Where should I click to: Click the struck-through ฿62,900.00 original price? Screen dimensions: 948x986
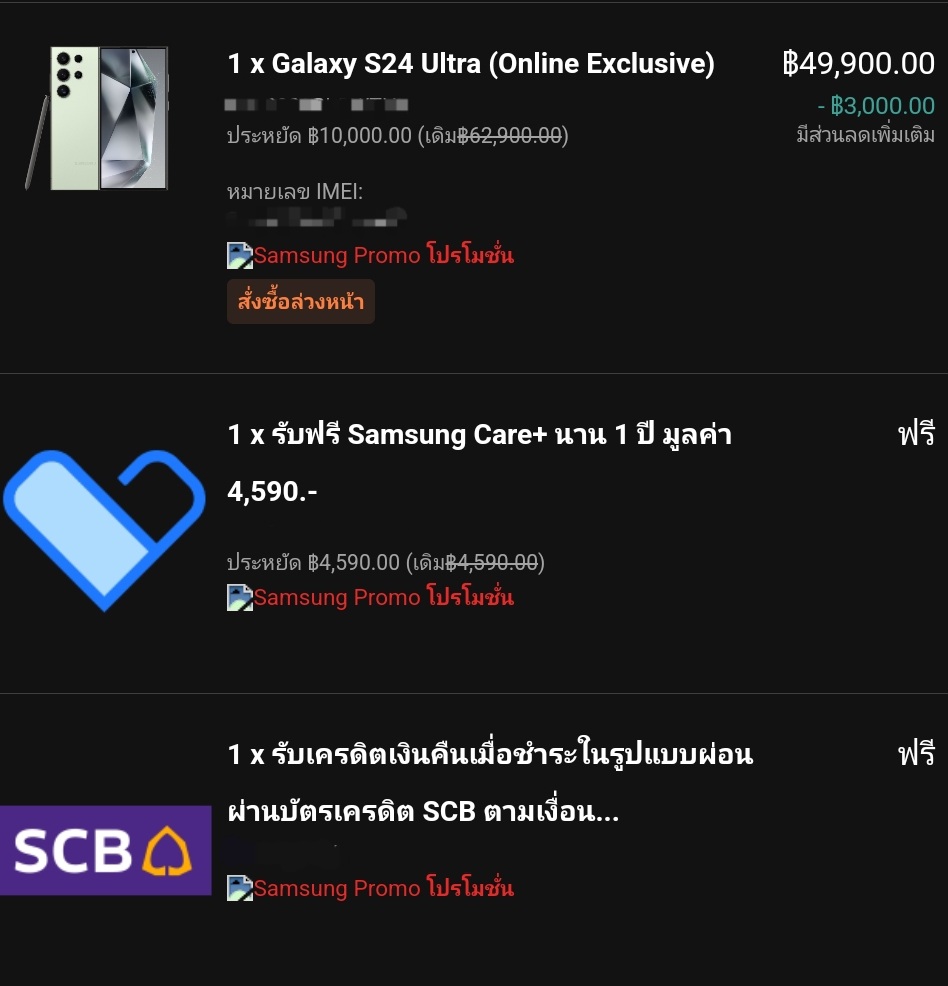510,136
